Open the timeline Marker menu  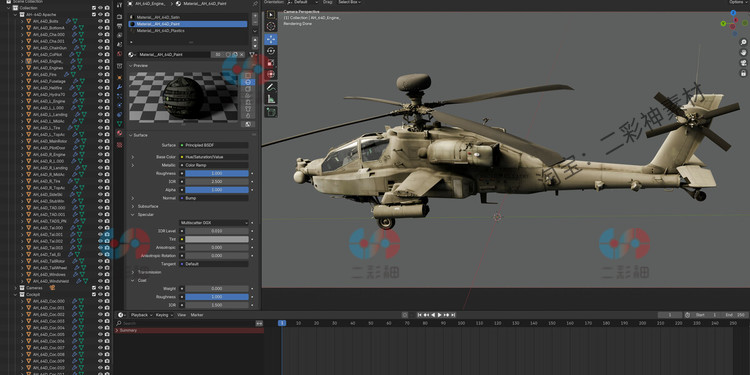click(197, 315)
